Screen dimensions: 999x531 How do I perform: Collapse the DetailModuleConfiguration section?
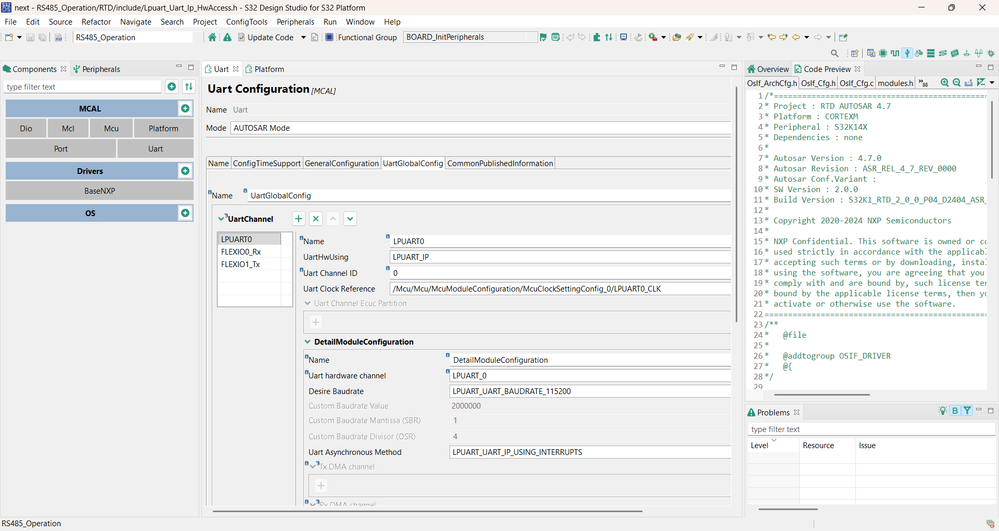pos(307,342)
